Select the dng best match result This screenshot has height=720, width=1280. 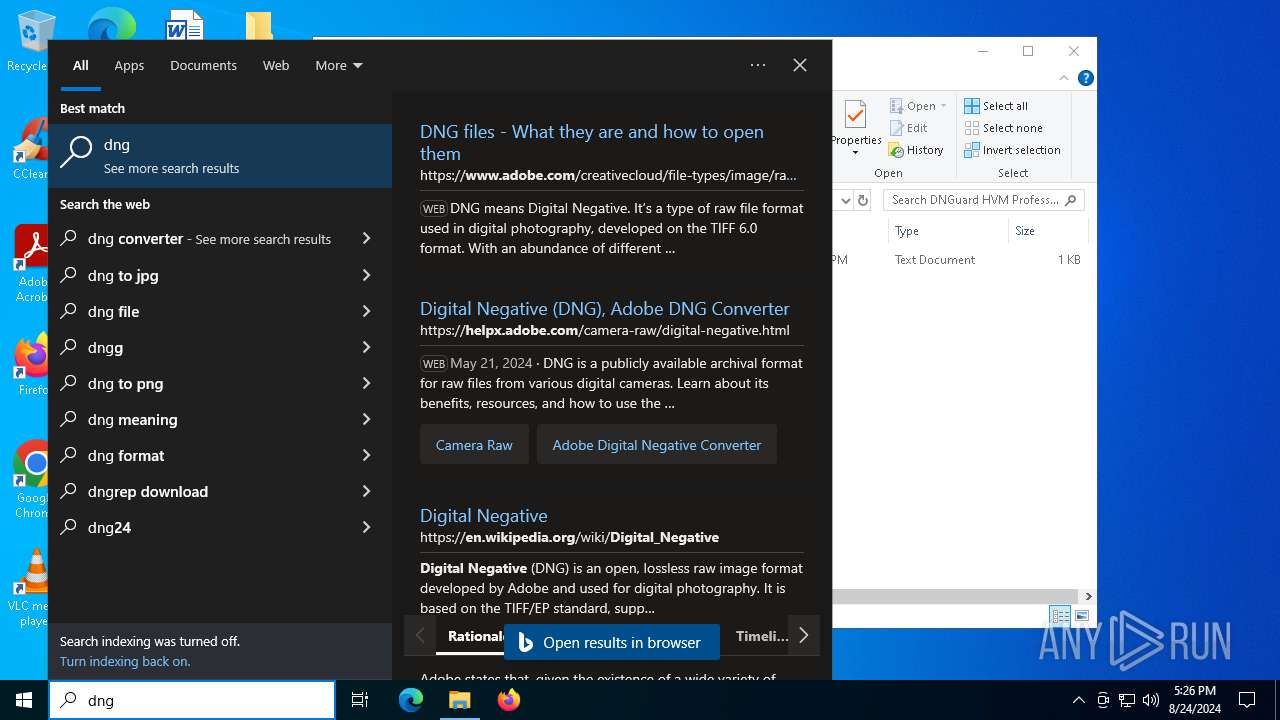[220, 156]
